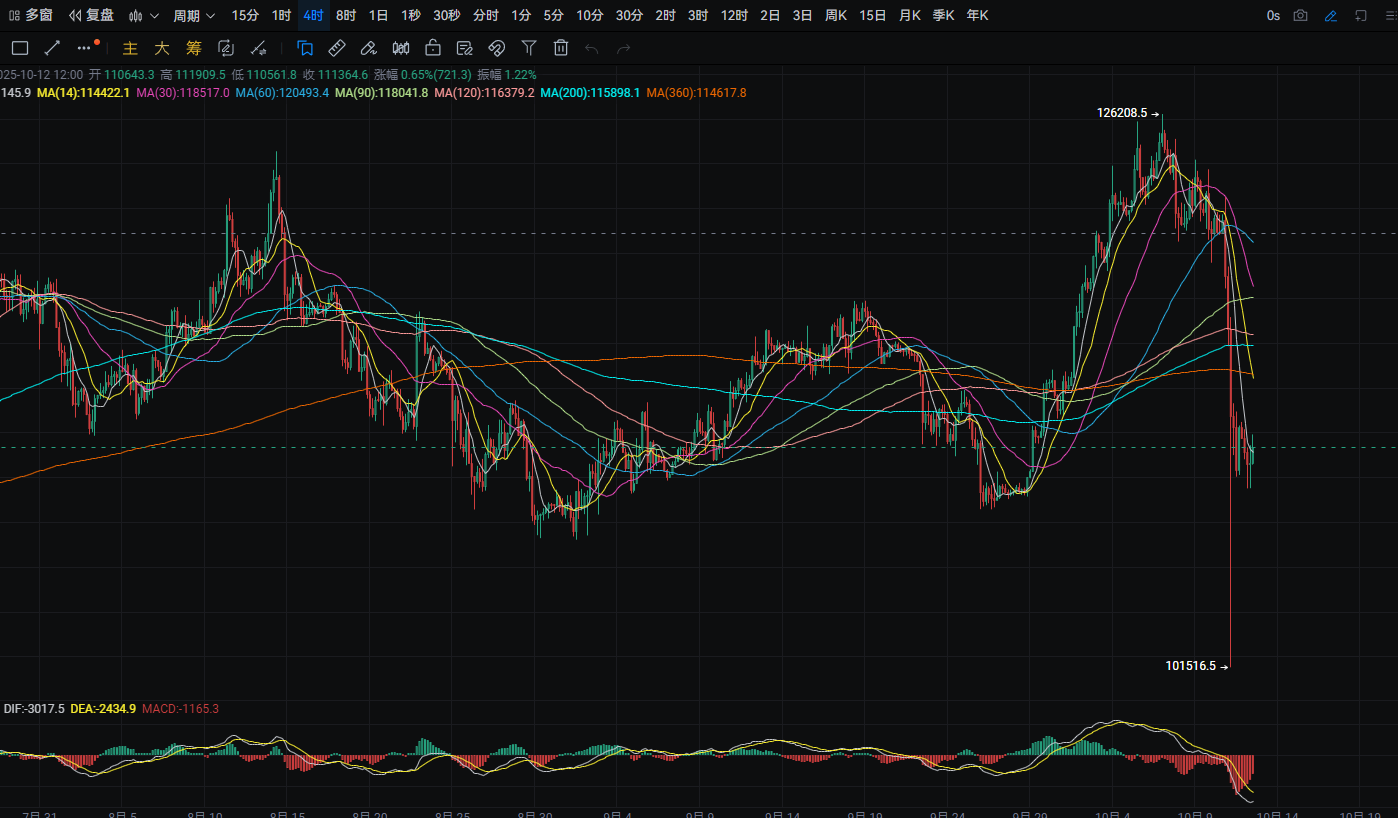Click the MA(200) cyan indicator label
The image size is (1398, 818).
(x=590, y=93)
